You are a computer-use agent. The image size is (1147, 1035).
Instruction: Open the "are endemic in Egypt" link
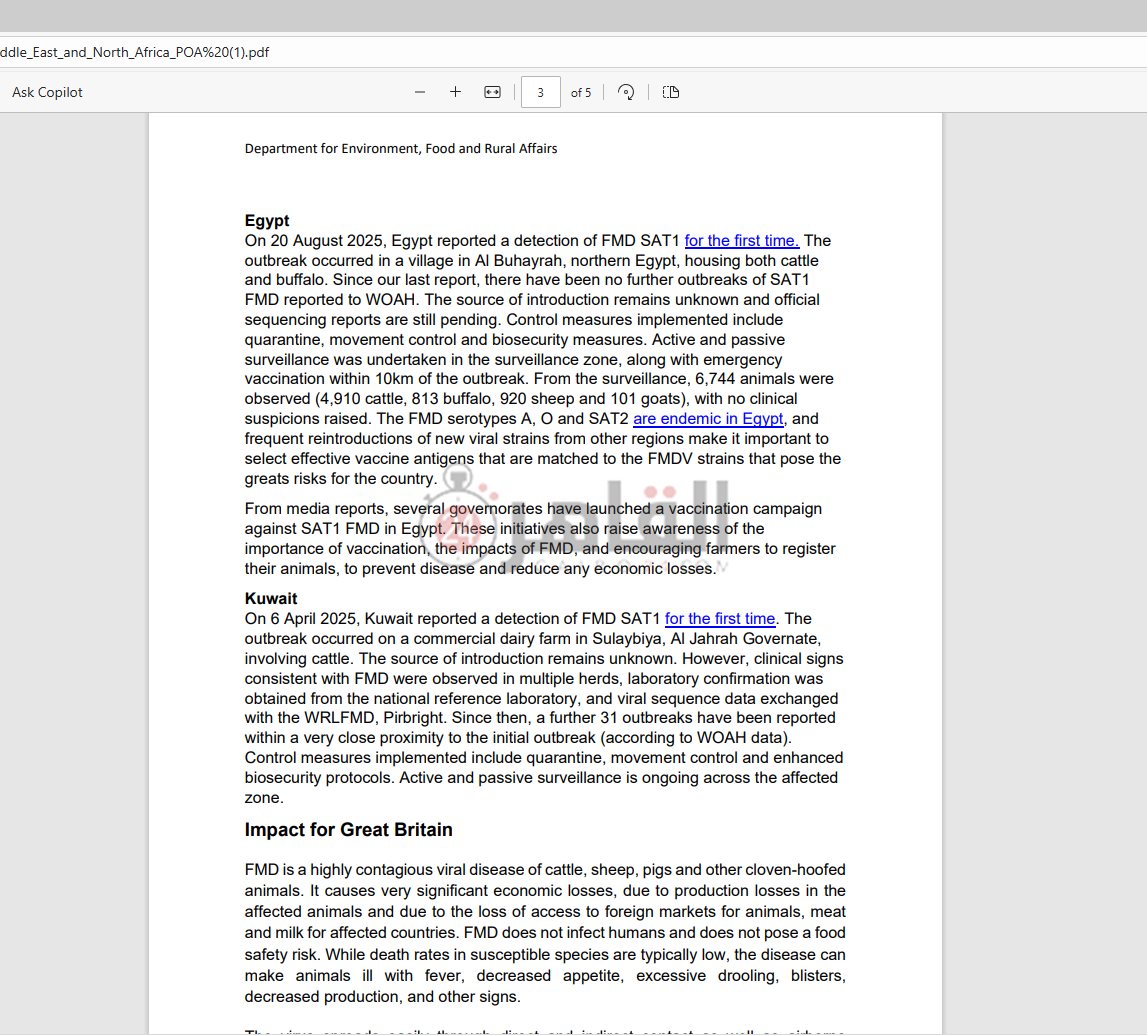coord(708,419)
